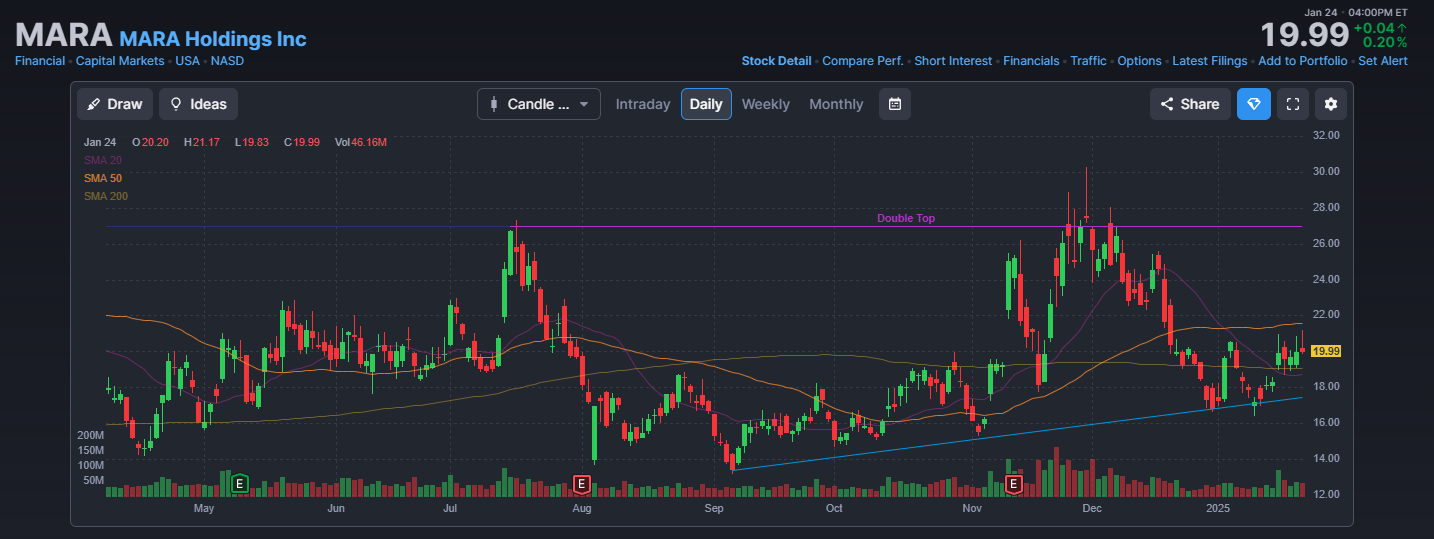Open the Options link
Image resolution: width=1434 pixels, height=539 pixels.
point(1139,61)
